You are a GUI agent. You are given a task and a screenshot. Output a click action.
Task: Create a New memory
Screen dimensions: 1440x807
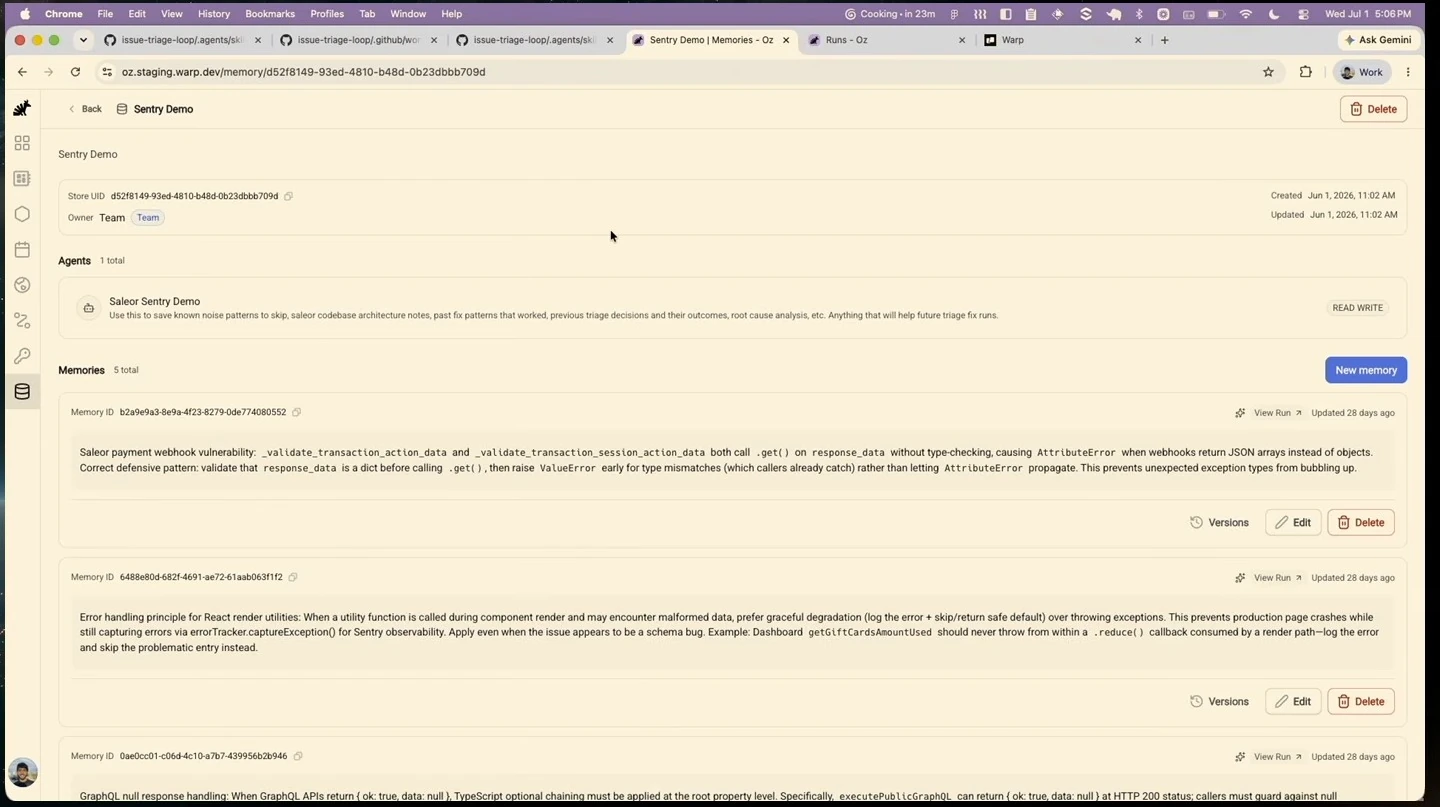click(x=1366, y=370)
